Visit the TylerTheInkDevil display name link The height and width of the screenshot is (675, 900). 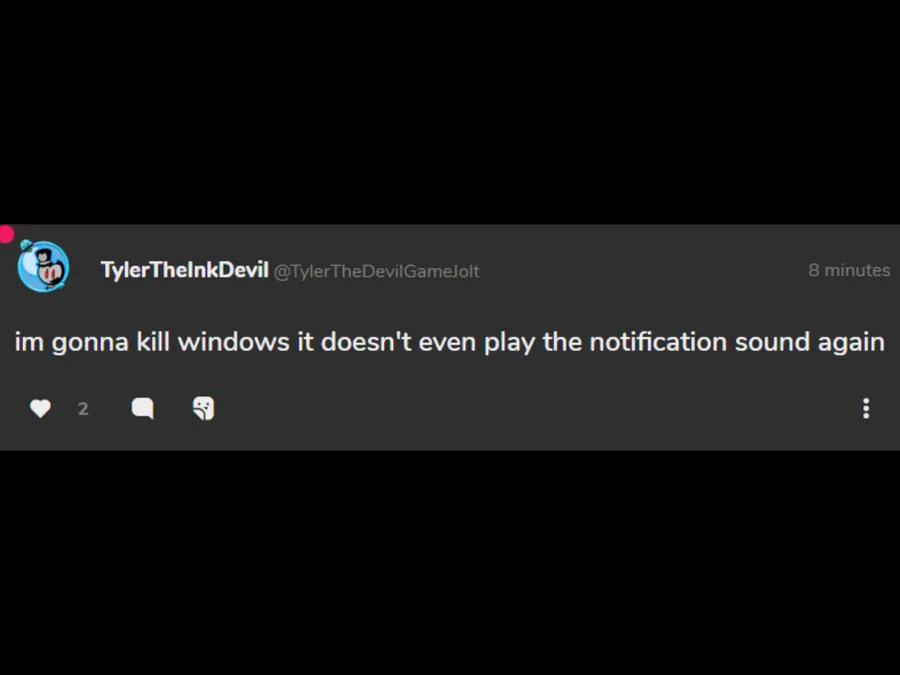tap(184, 270)
